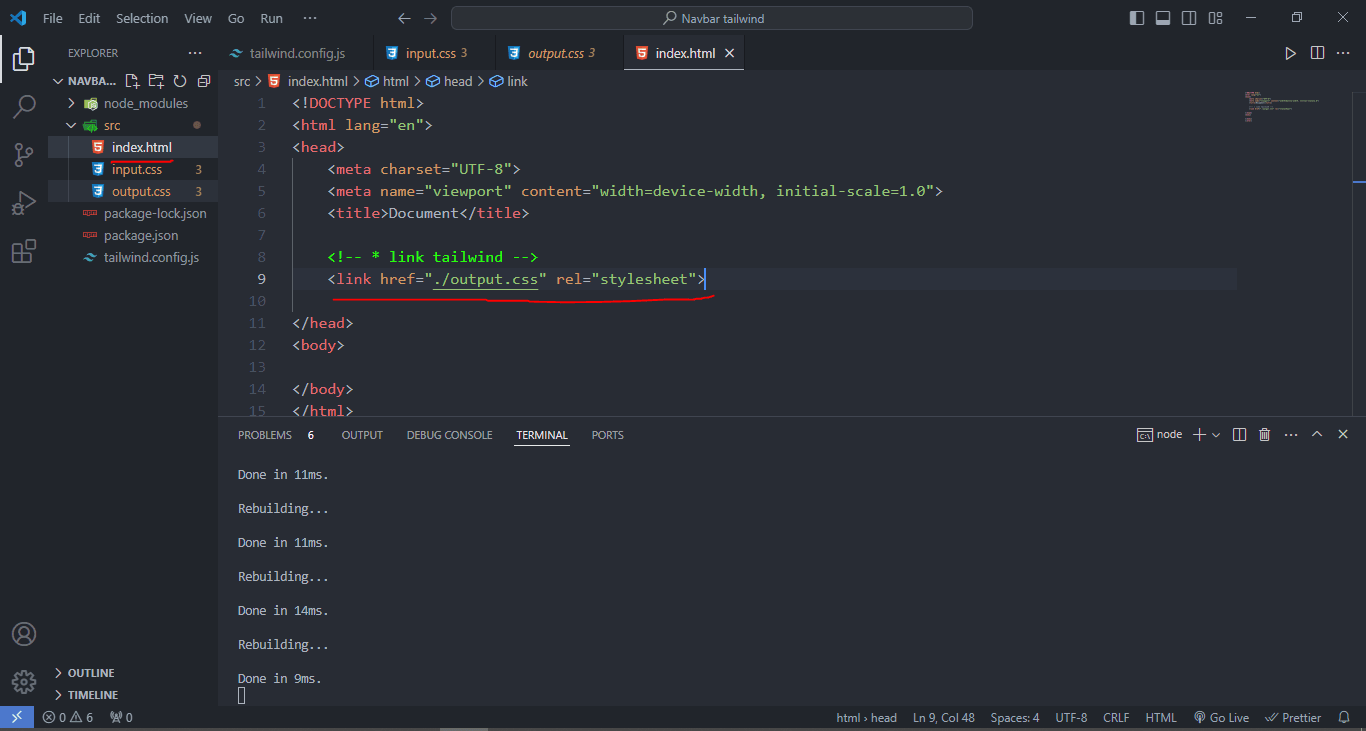Open the Extensions view
This screenshot has width=1366, height=731.
pos(24,251)
